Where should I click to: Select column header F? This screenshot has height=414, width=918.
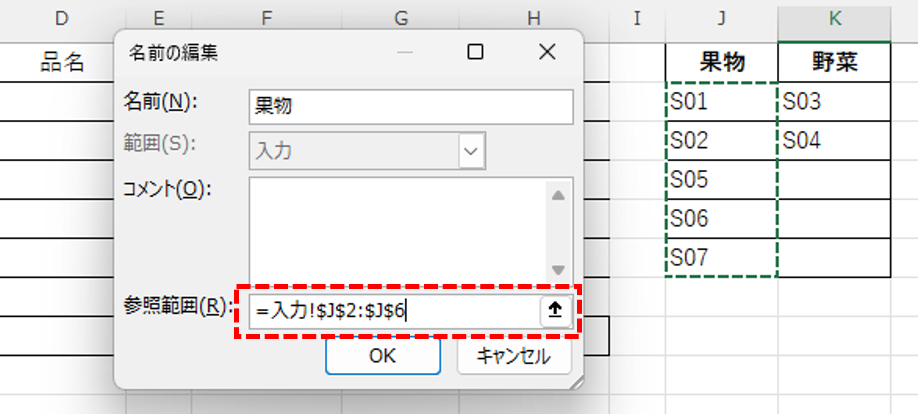(267, 19)
